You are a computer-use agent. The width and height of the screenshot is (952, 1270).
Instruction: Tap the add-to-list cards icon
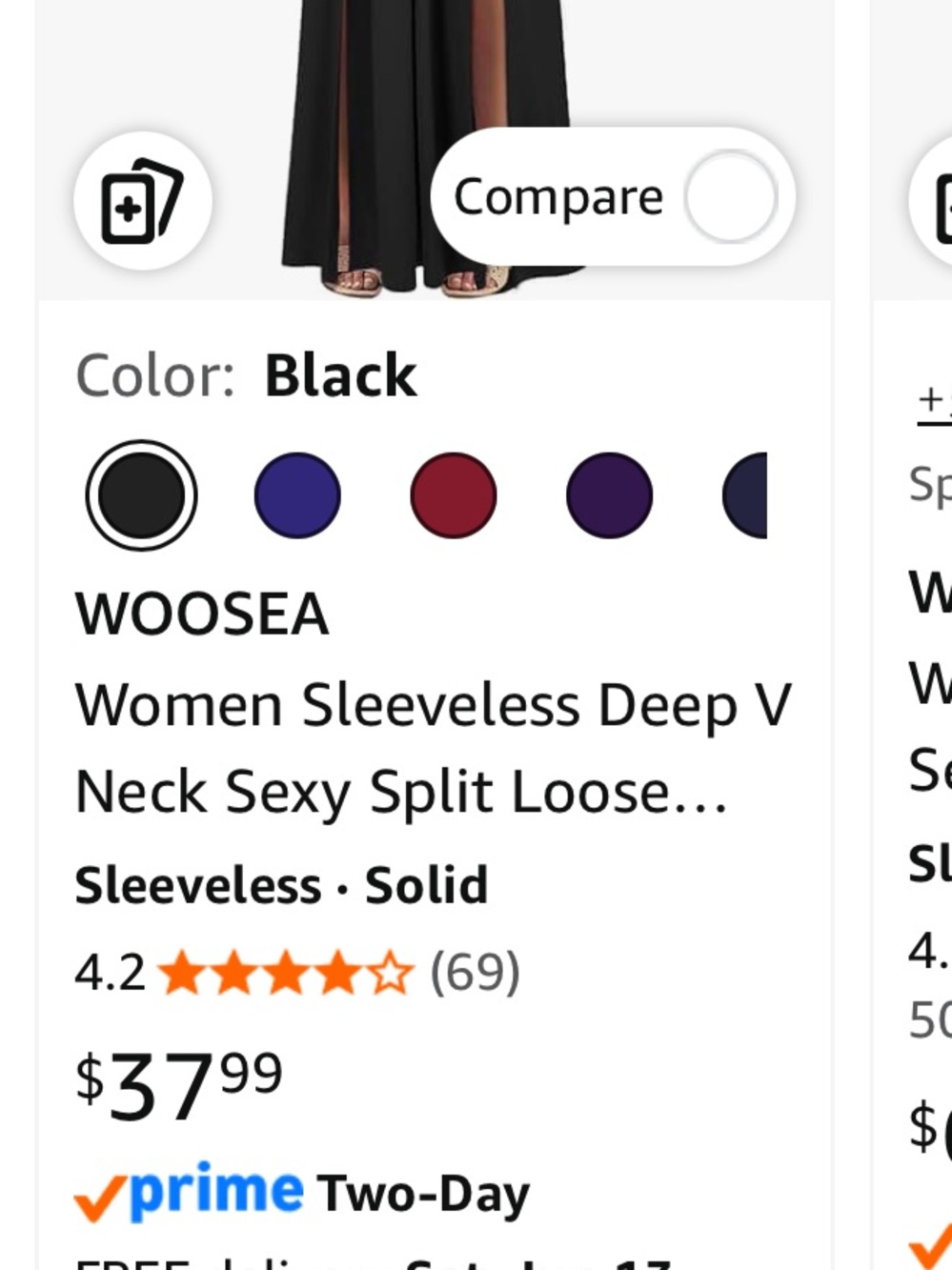[143, 201]
